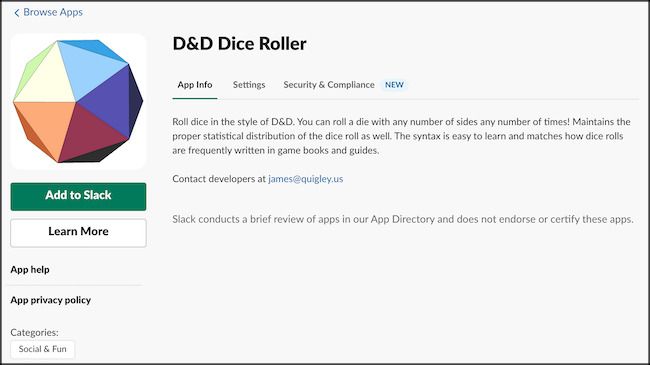The height and width of the screenshot is (365, 650).
Task: Open Security & Compliance tab
Action: click(329, 85)
